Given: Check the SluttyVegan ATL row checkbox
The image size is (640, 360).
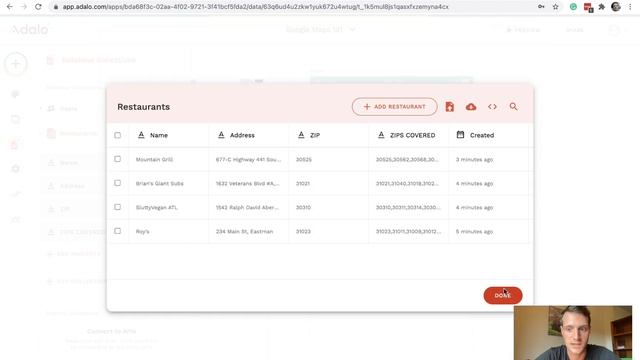Looking at the screenshot, I should coord(118,207).
